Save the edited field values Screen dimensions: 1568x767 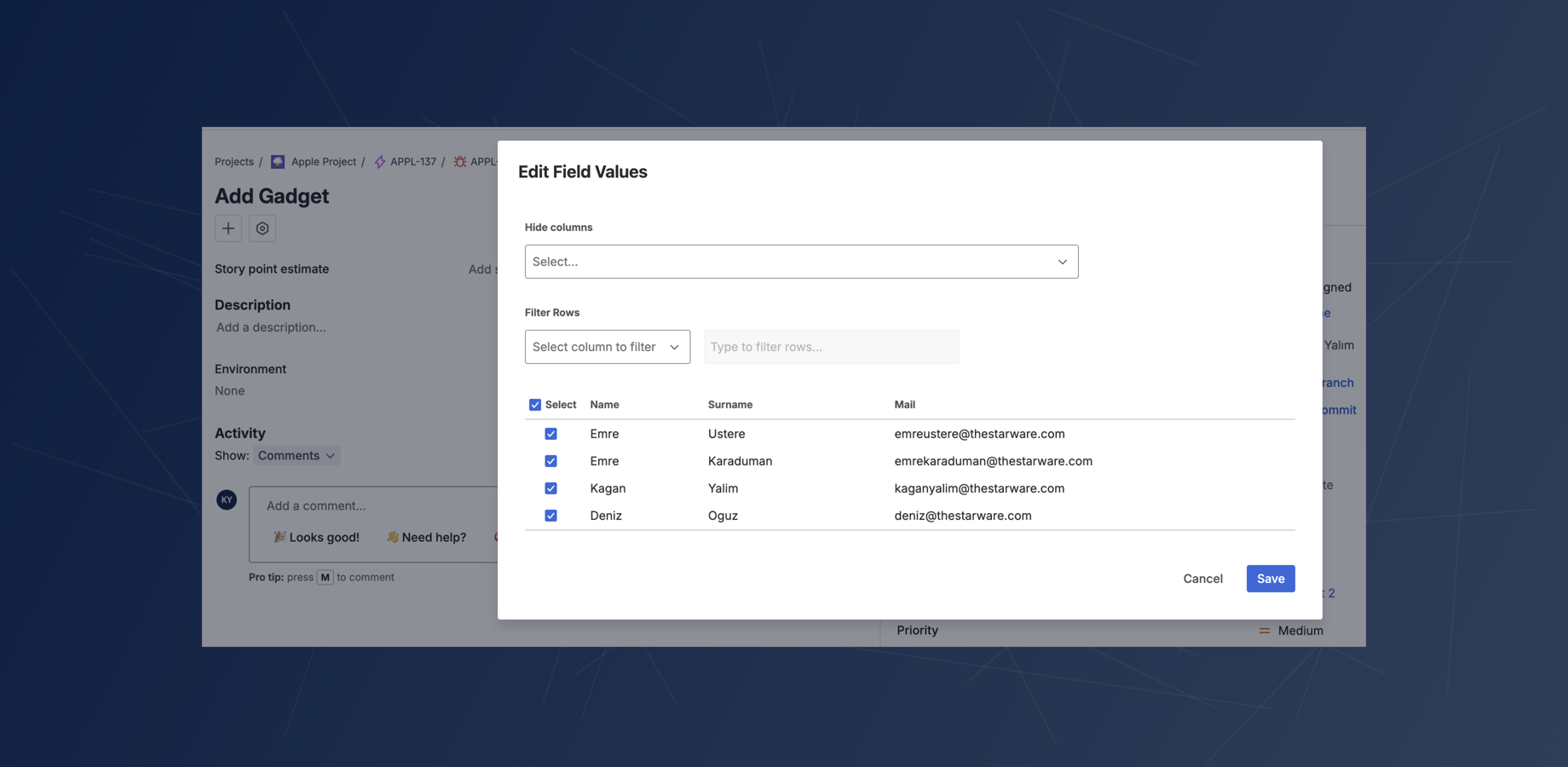(x=1271, y=579)
